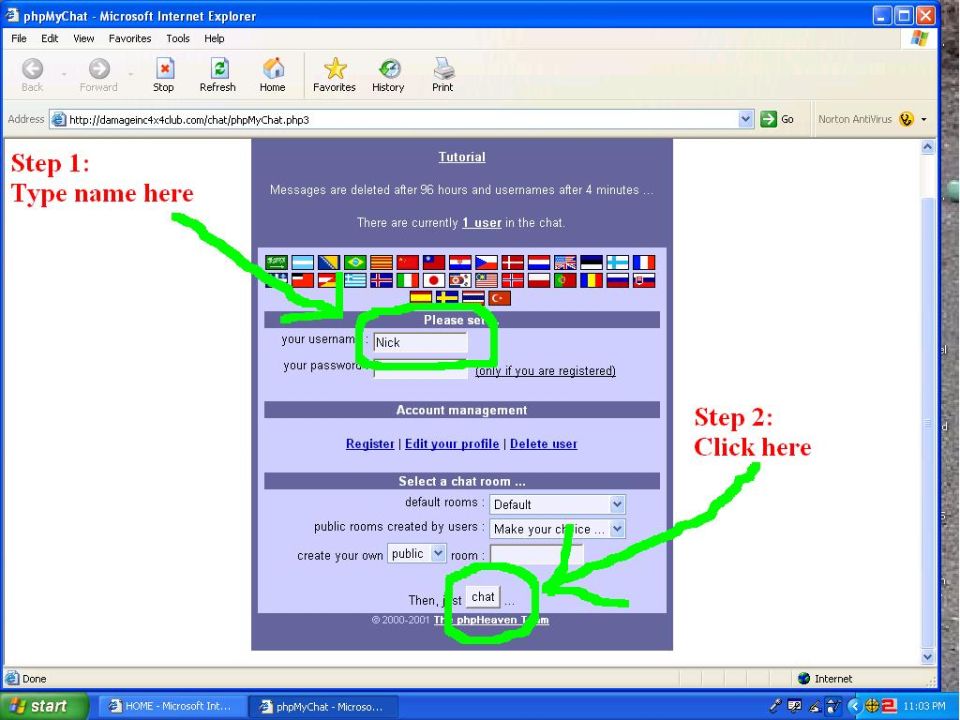The width and height of the screenshot is (960, 720).
Task: Select the Brazil flag language
Action: pos(355,263)
